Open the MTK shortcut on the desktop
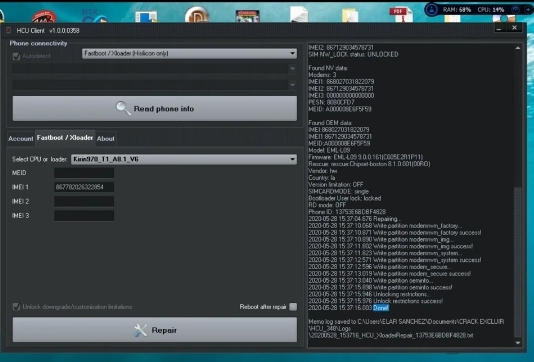 coord(94,15)
